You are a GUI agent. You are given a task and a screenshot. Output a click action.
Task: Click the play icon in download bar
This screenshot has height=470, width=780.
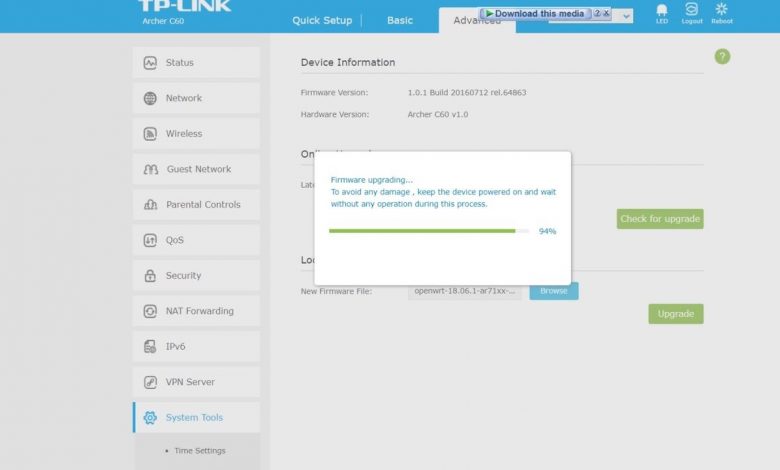(489, 13)
